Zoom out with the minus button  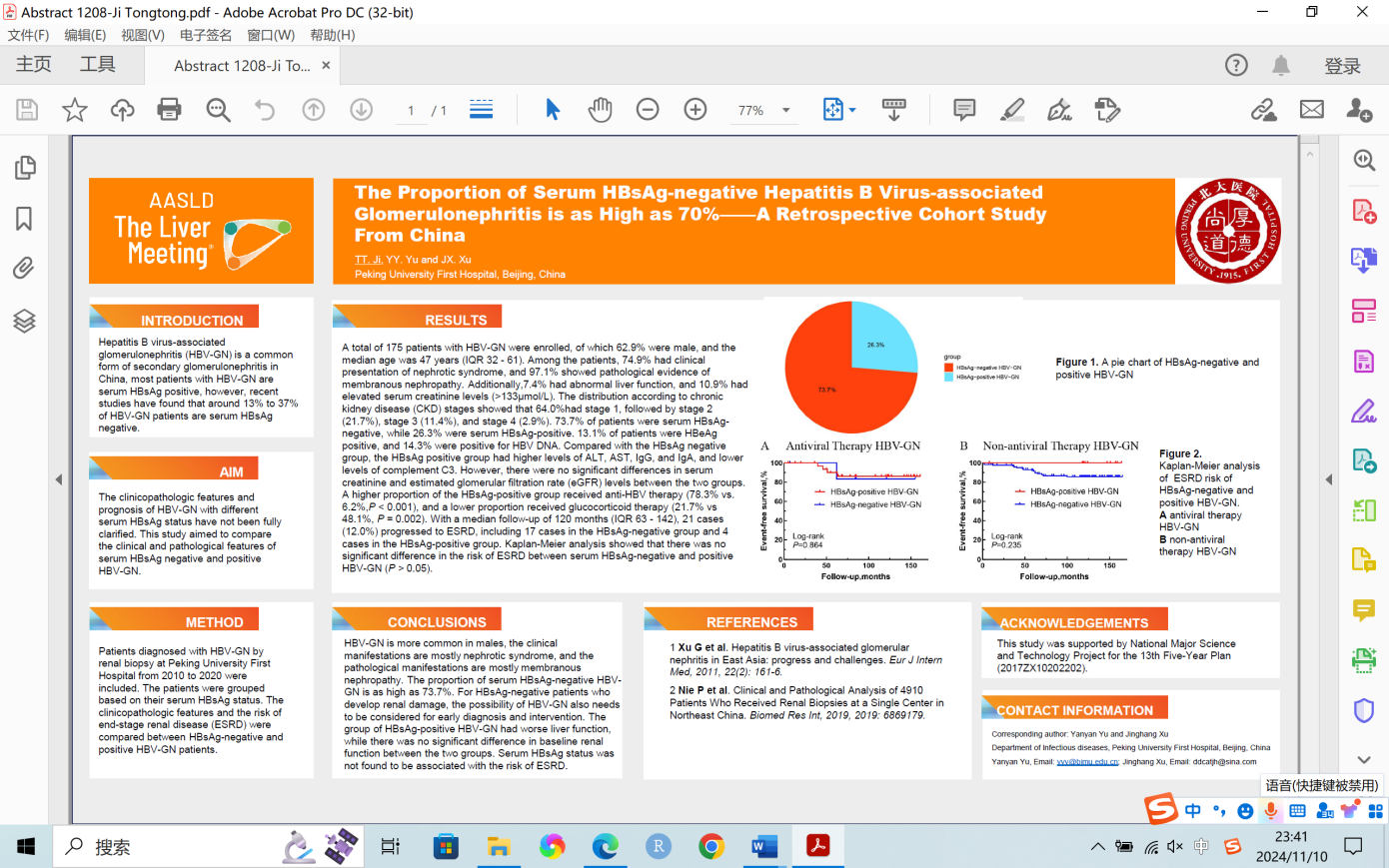click(648, 110)
